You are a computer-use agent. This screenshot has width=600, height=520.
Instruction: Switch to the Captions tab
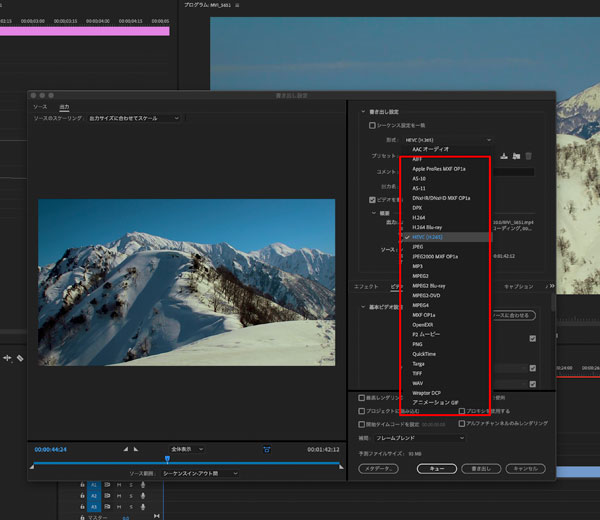tap(518, 287)
